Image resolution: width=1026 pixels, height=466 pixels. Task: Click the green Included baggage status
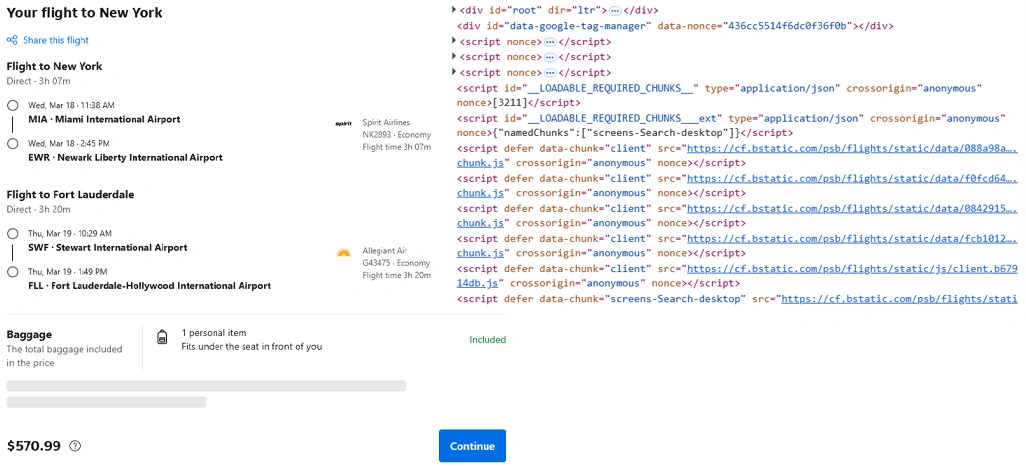pos(487,340)
